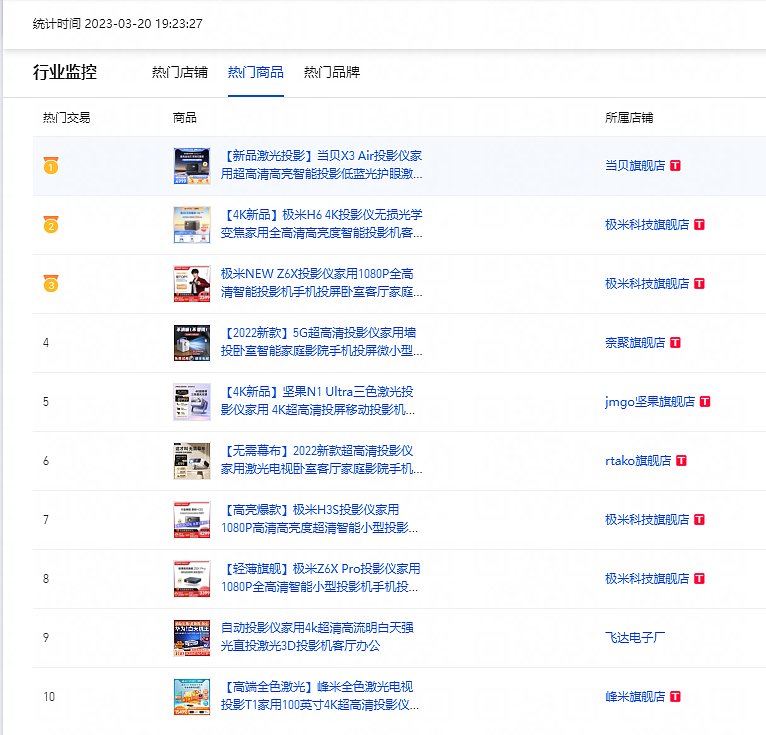Open 坚果N1 Ultra product thumbnail
Viewport: 766px width, 735px height.
pyautogui.click(x=192, y=402)
